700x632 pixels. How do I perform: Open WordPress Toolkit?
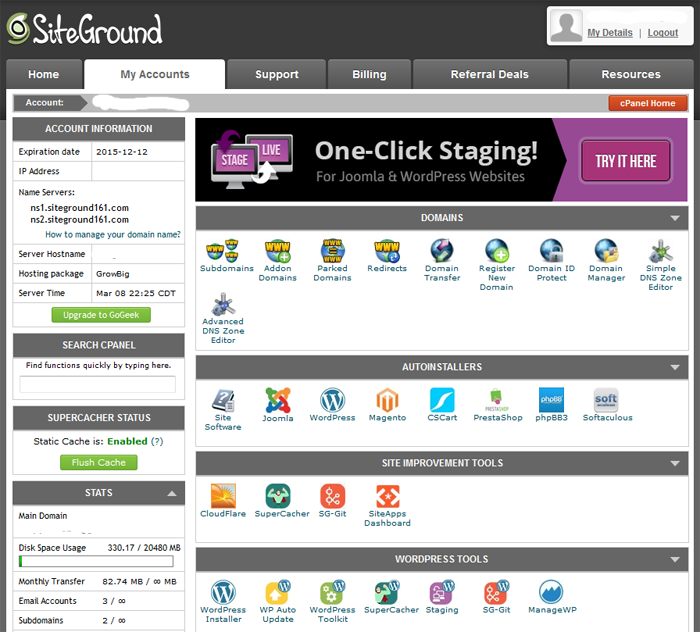pos(333,601)
